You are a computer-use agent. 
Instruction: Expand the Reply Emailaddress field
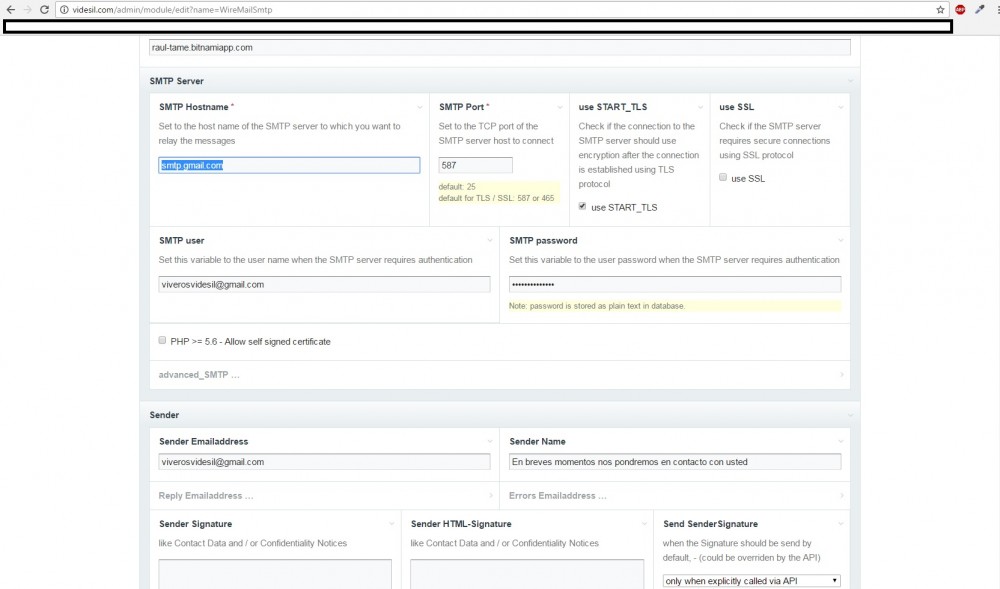coord(206,495)
